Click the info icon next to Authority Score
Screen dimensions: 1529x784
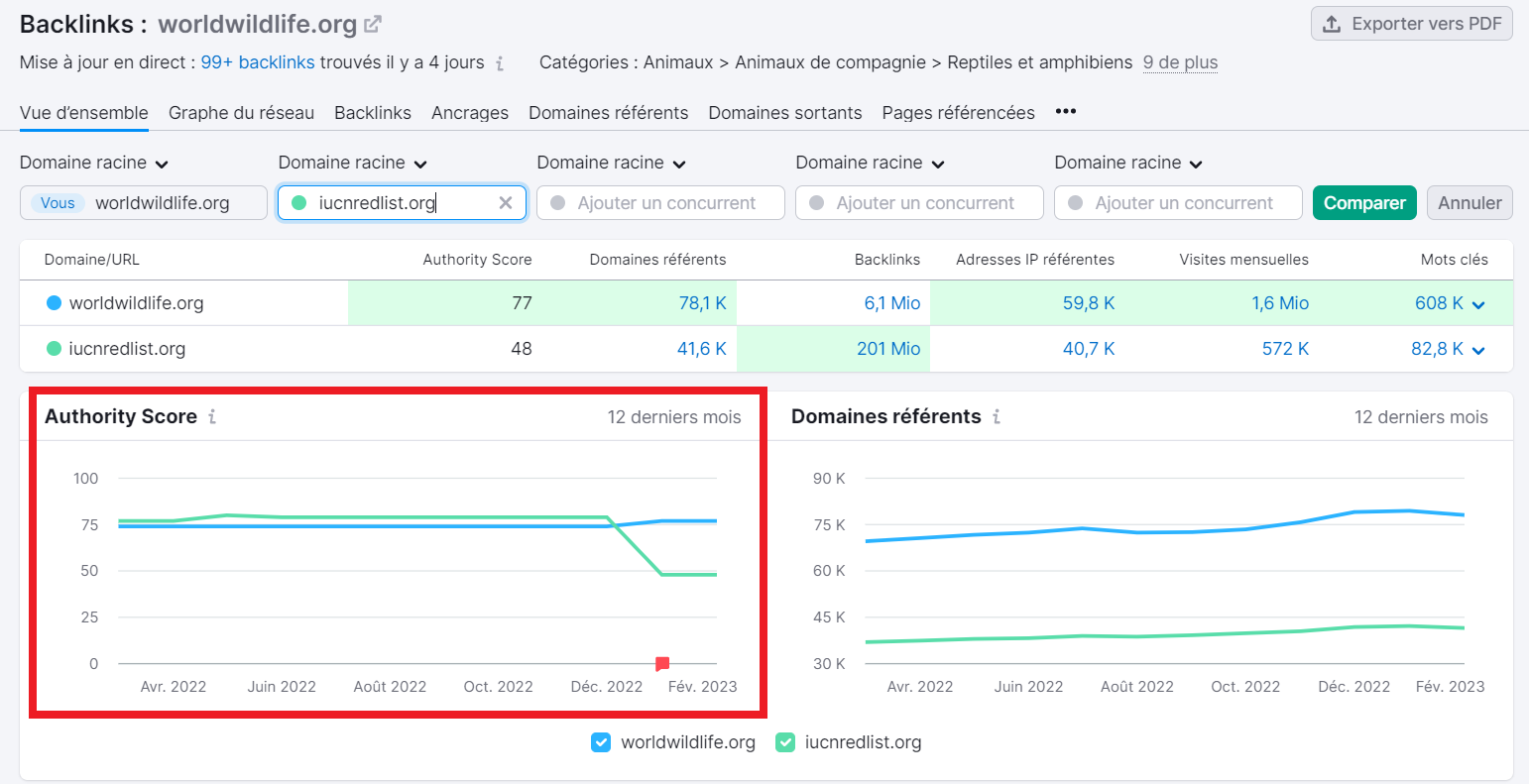click(x=210, y=417)
